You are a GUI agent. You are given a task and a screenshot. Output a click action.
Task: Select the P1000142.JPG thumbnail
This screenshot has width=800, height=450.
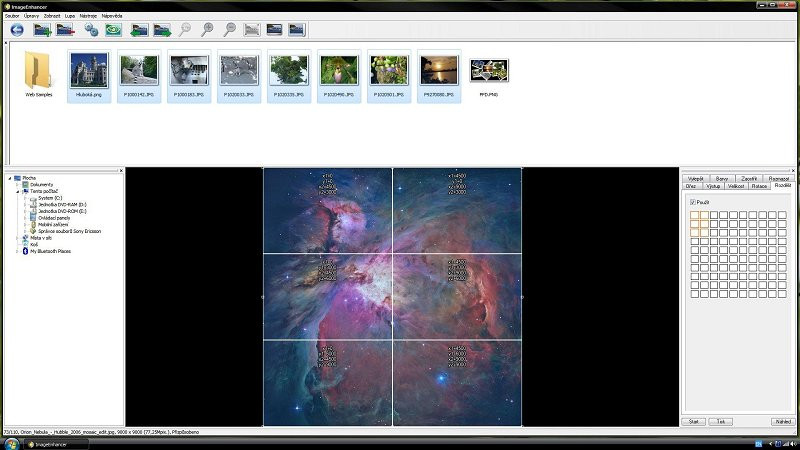pos(139,75)
